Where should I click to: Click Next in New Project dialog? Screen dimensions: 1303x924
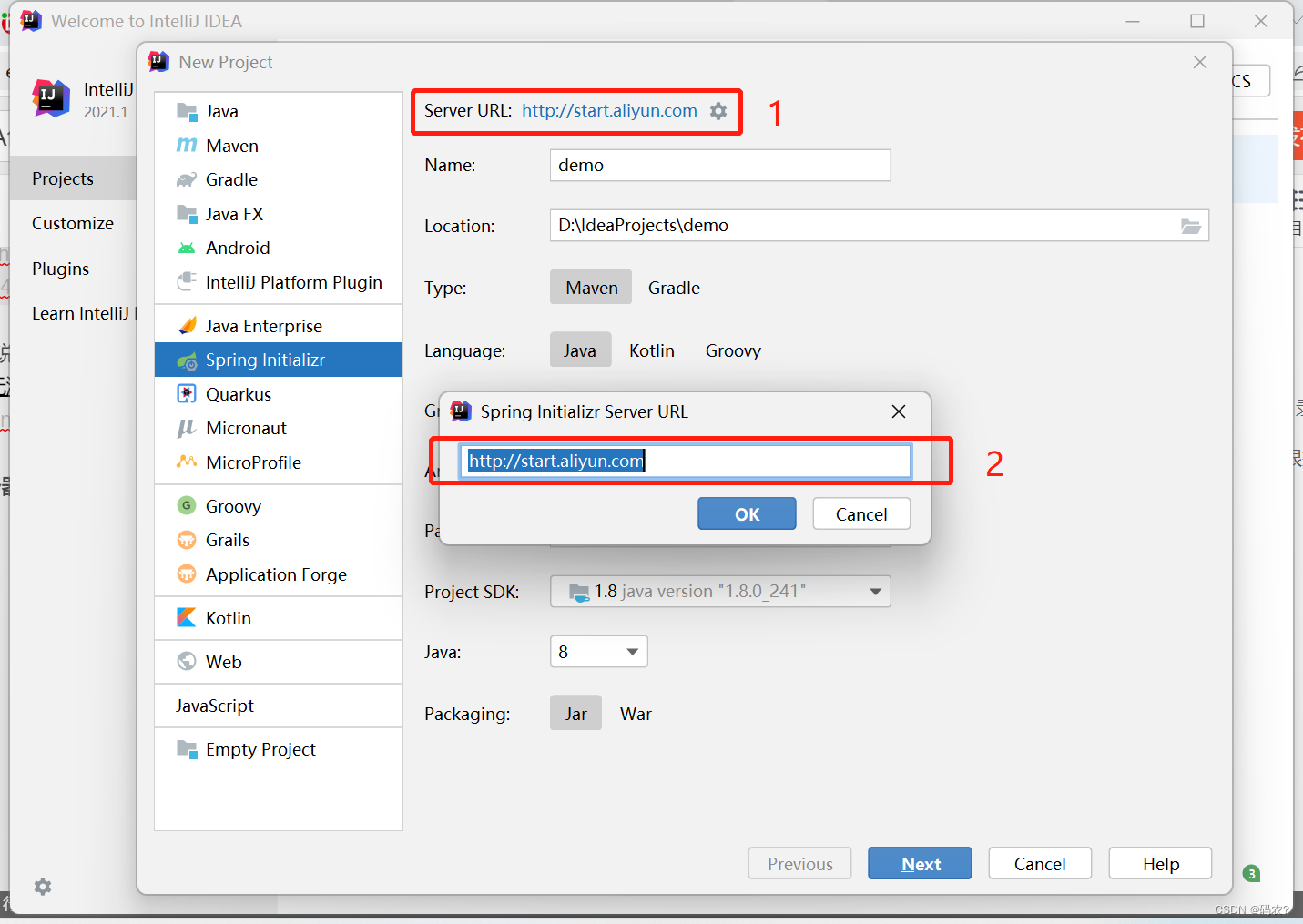point(920,864)
